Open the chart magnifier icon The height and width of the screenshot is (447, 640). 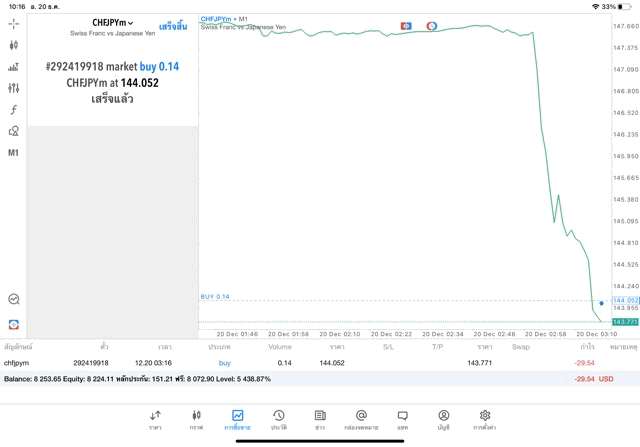14,299
